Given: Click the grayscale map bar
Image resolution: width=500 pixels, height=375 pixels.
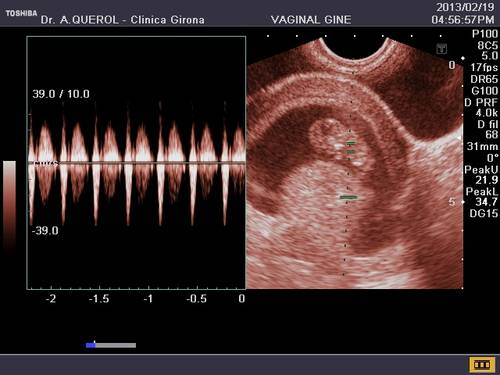Looking at the screenshot, I should click(x=9, y=207).
